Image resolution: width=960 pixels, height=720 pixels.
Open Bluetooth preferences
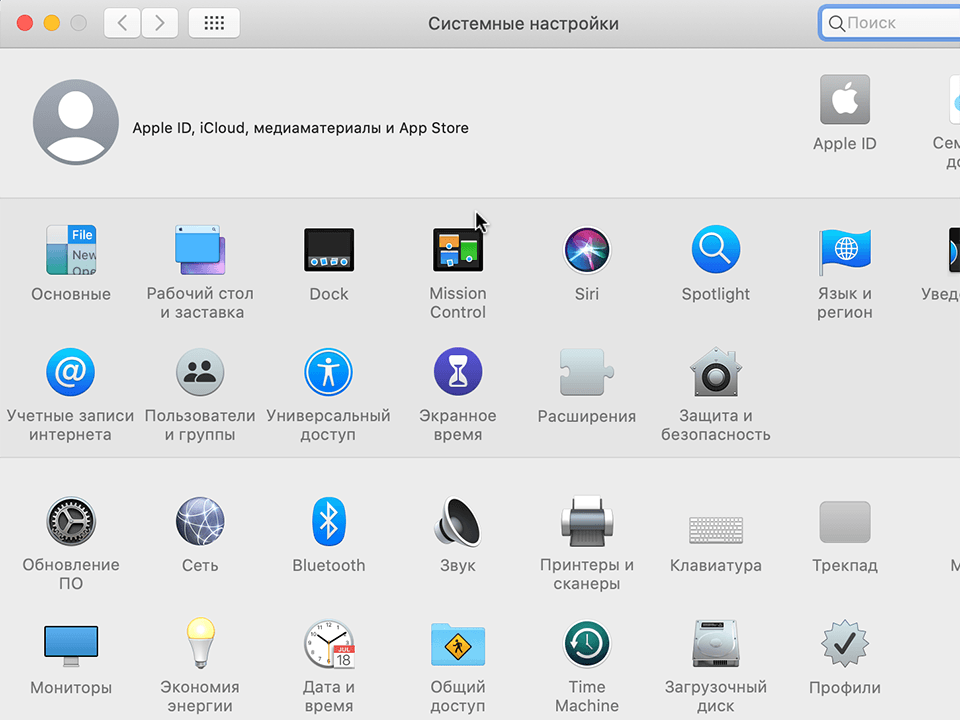328,521
